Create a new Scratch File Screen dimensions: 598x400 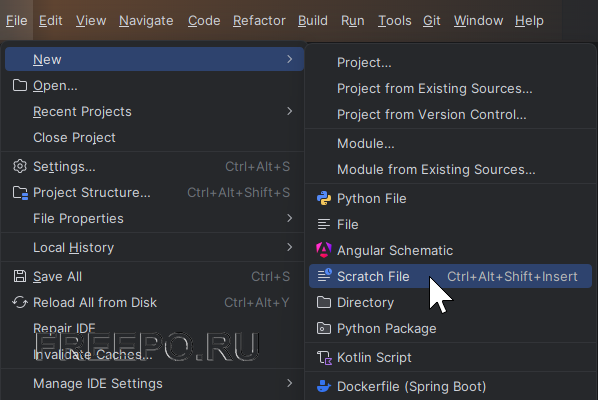click(x=450, y=276)
